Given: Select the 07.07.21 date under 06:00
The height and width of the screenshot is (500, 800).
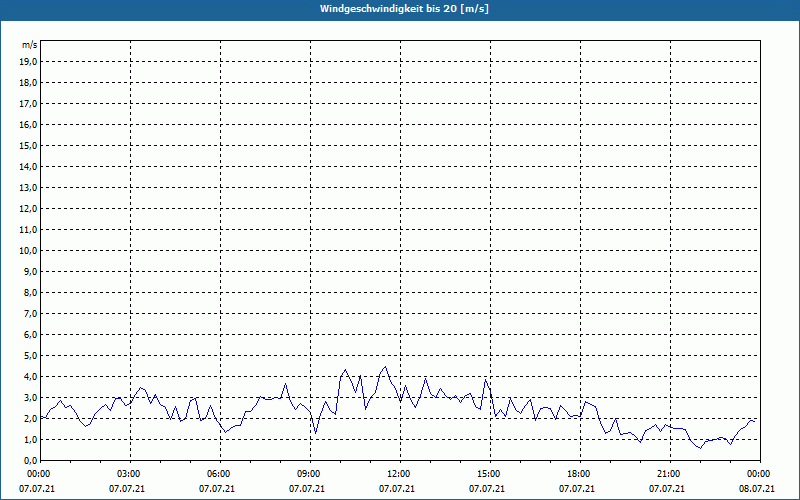Looking at the screenshot, I should point(216,489).
